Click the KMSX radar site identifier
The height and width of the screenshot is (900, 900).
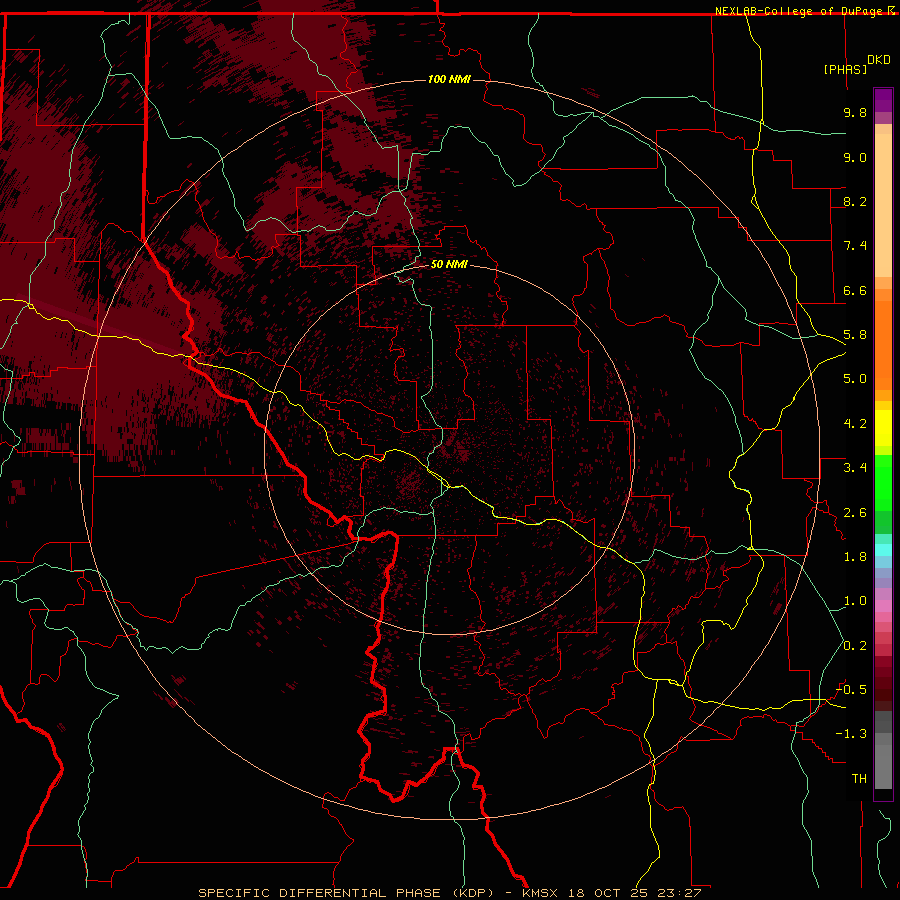(540, 893)
